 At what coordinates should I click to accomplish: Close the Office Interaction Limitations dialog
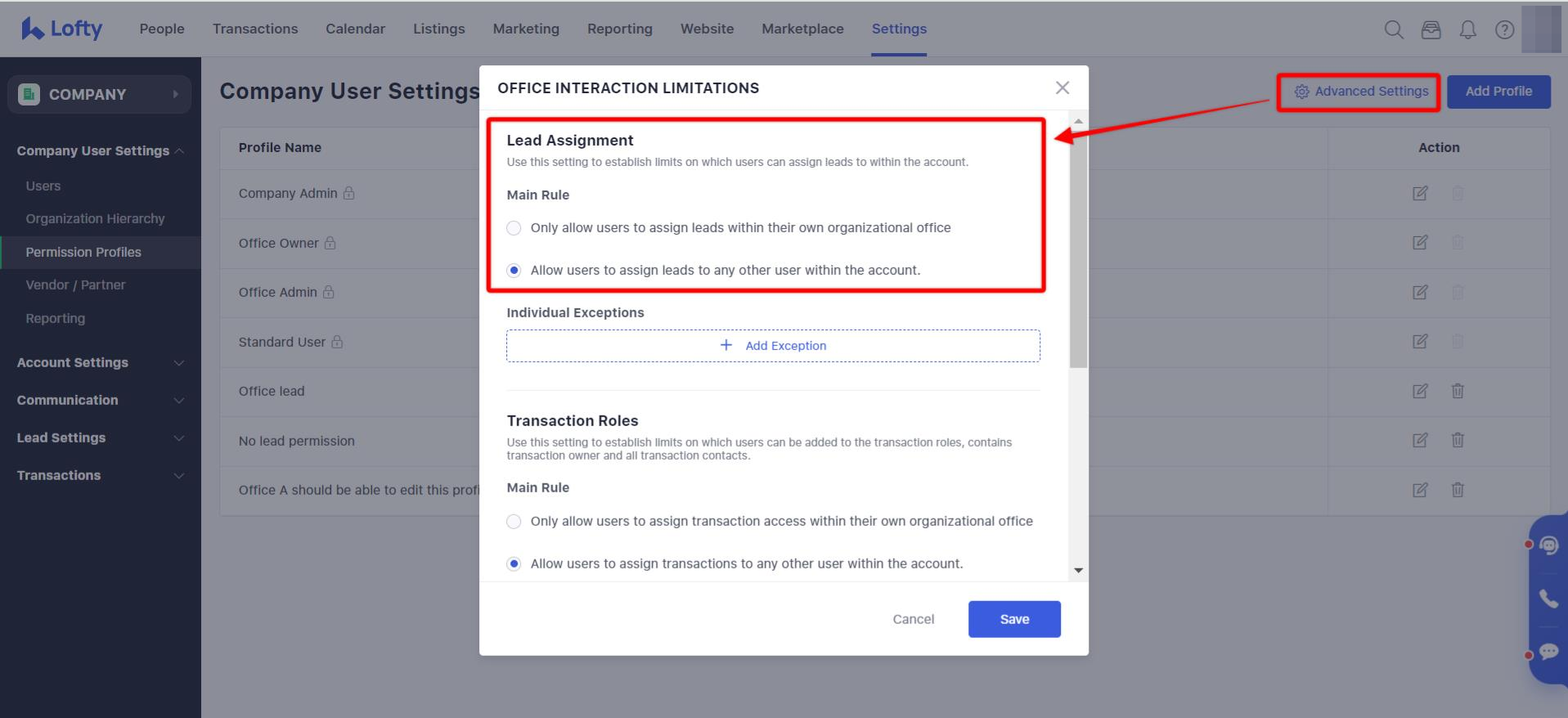click(1062, 88)
